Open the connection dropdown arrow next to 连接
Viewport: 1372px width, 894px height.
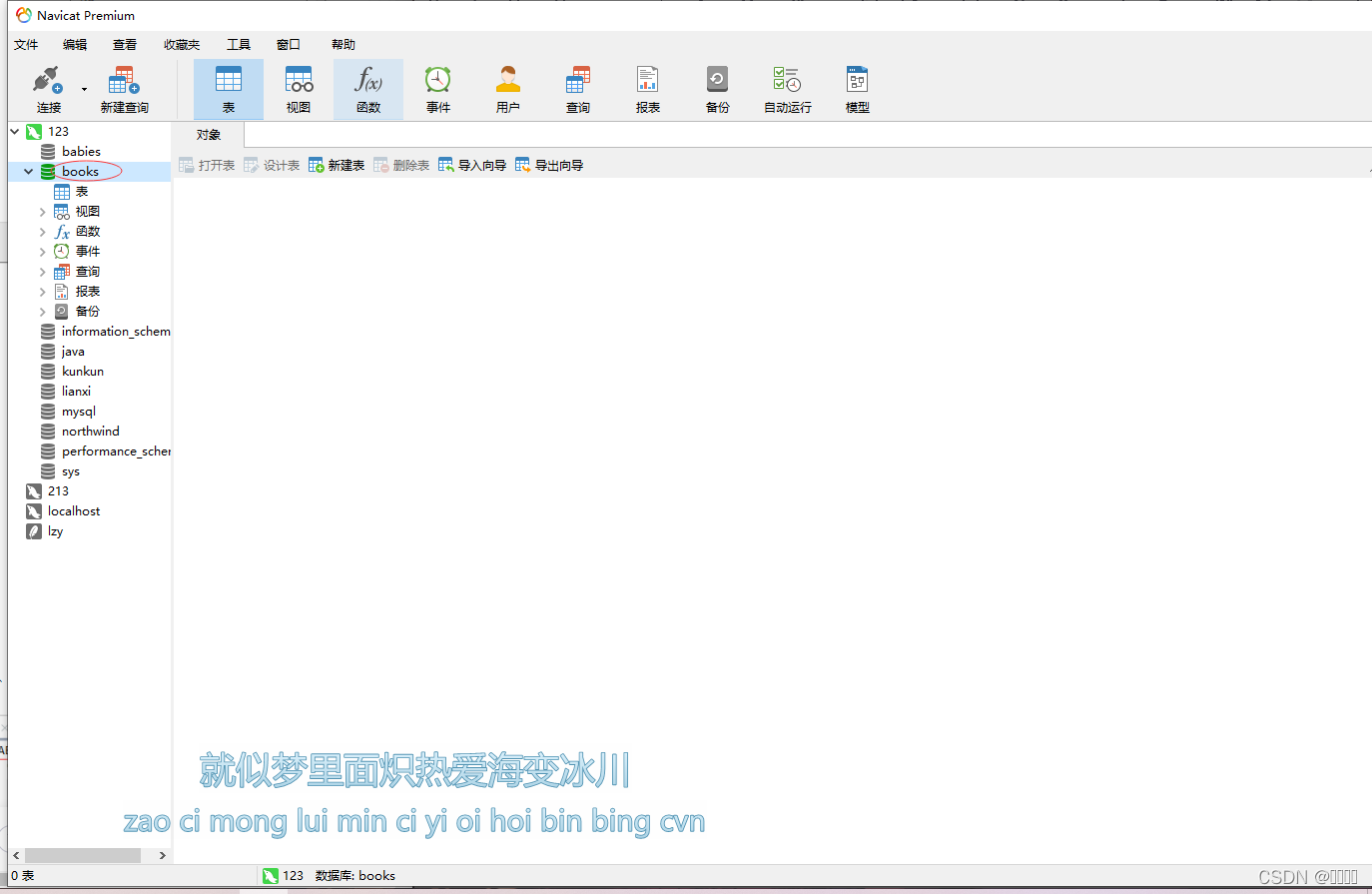point(84,89)
